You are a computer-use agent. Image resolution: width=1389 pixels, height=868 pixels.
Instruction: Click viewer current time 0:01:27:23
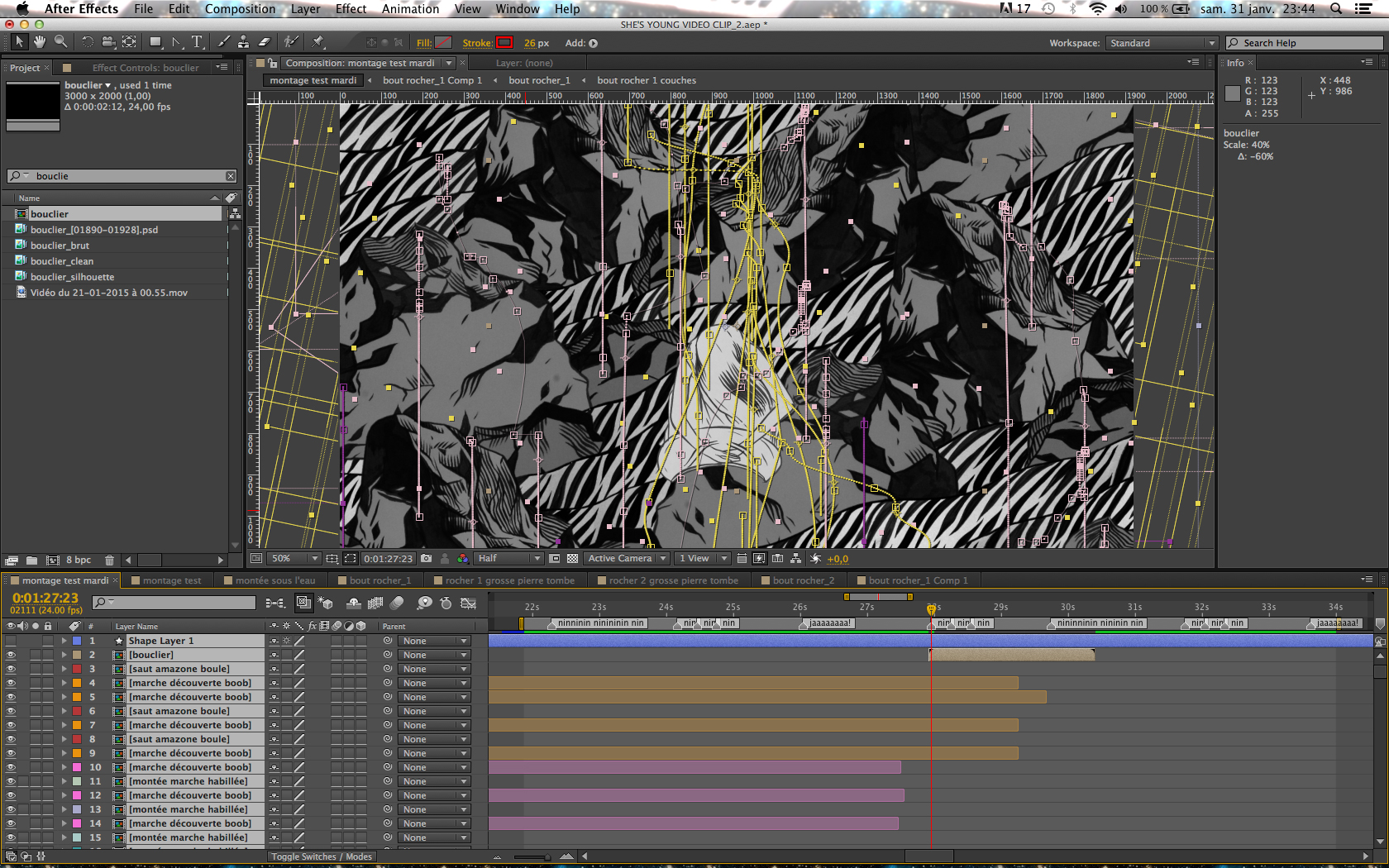click(388, 559)
